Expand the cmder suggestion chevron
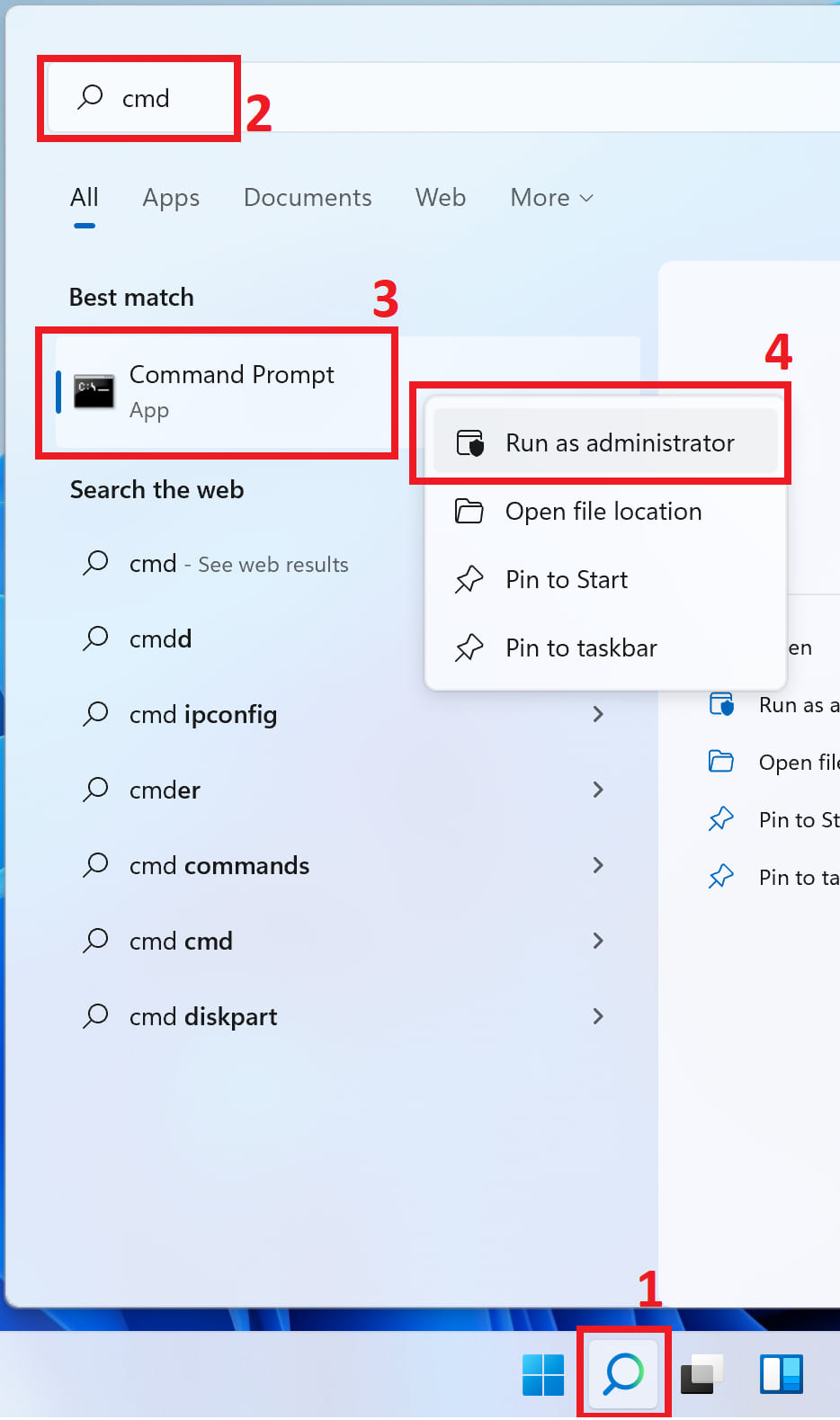The height and width of the screenshot is (1420, 840). click(x=598, y=790)
